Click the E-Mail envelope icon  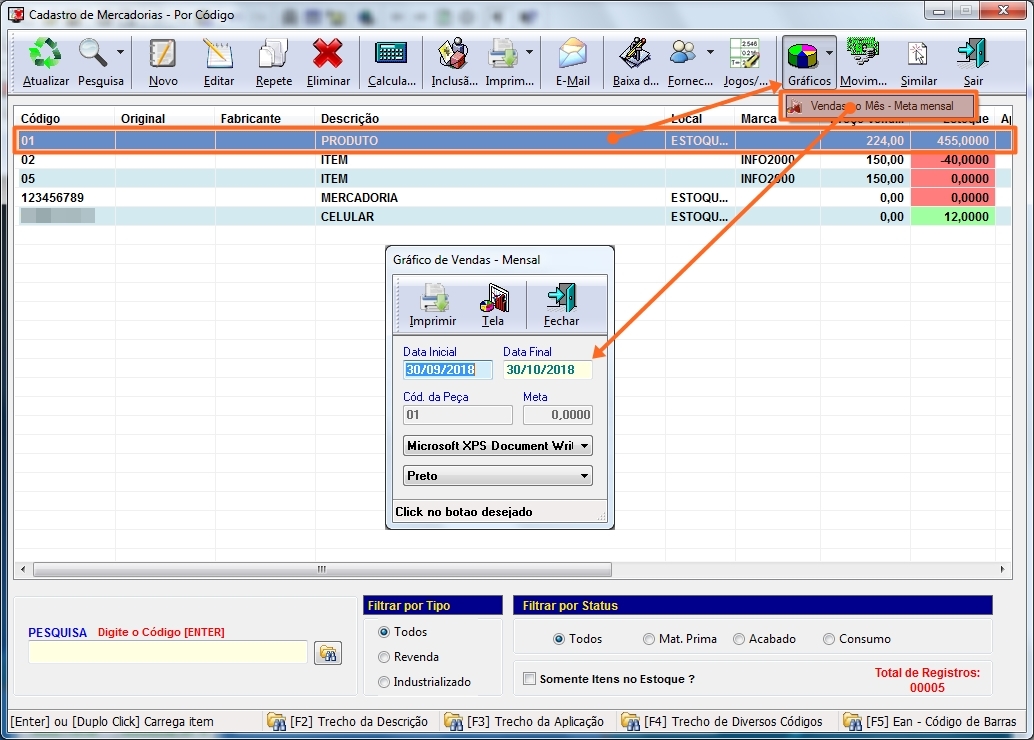572,55
